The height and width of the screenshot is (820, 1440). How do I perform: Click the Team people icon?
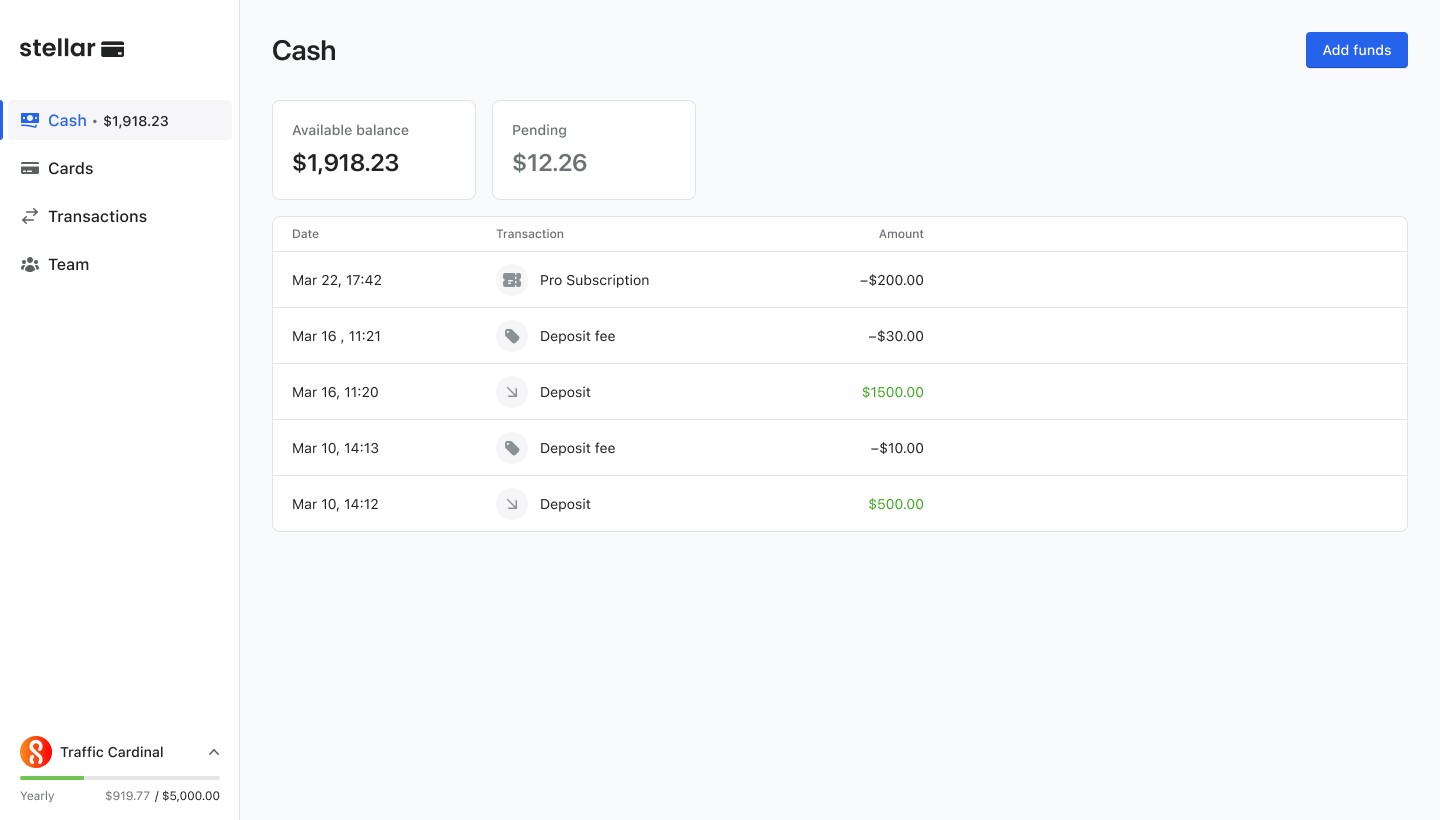[x=30, y=264]
